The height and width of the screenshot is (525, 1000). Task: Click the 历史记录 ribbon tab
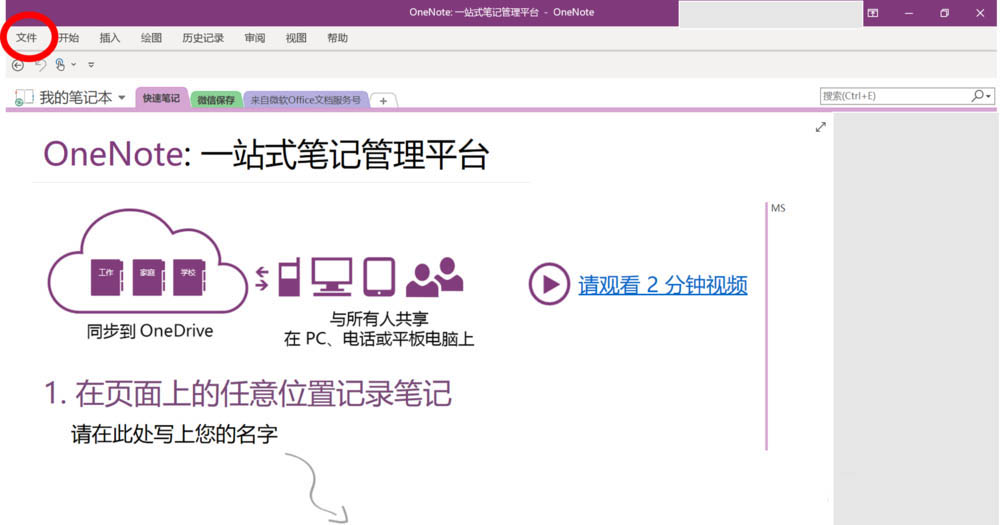coord(203,38)
